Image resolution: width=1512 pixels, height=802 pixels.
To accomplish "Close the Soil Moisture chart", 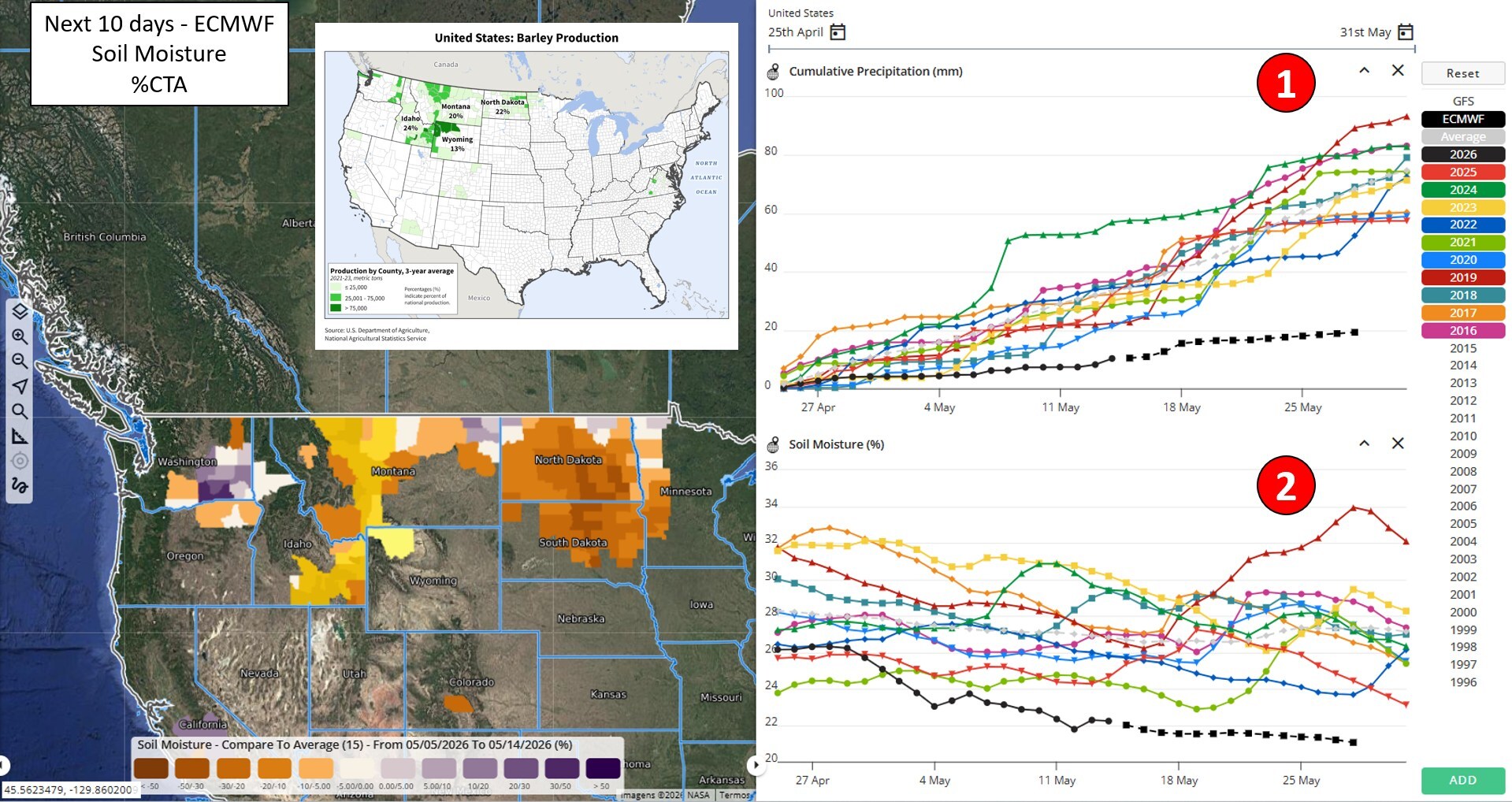I will tap(1398, 443).
